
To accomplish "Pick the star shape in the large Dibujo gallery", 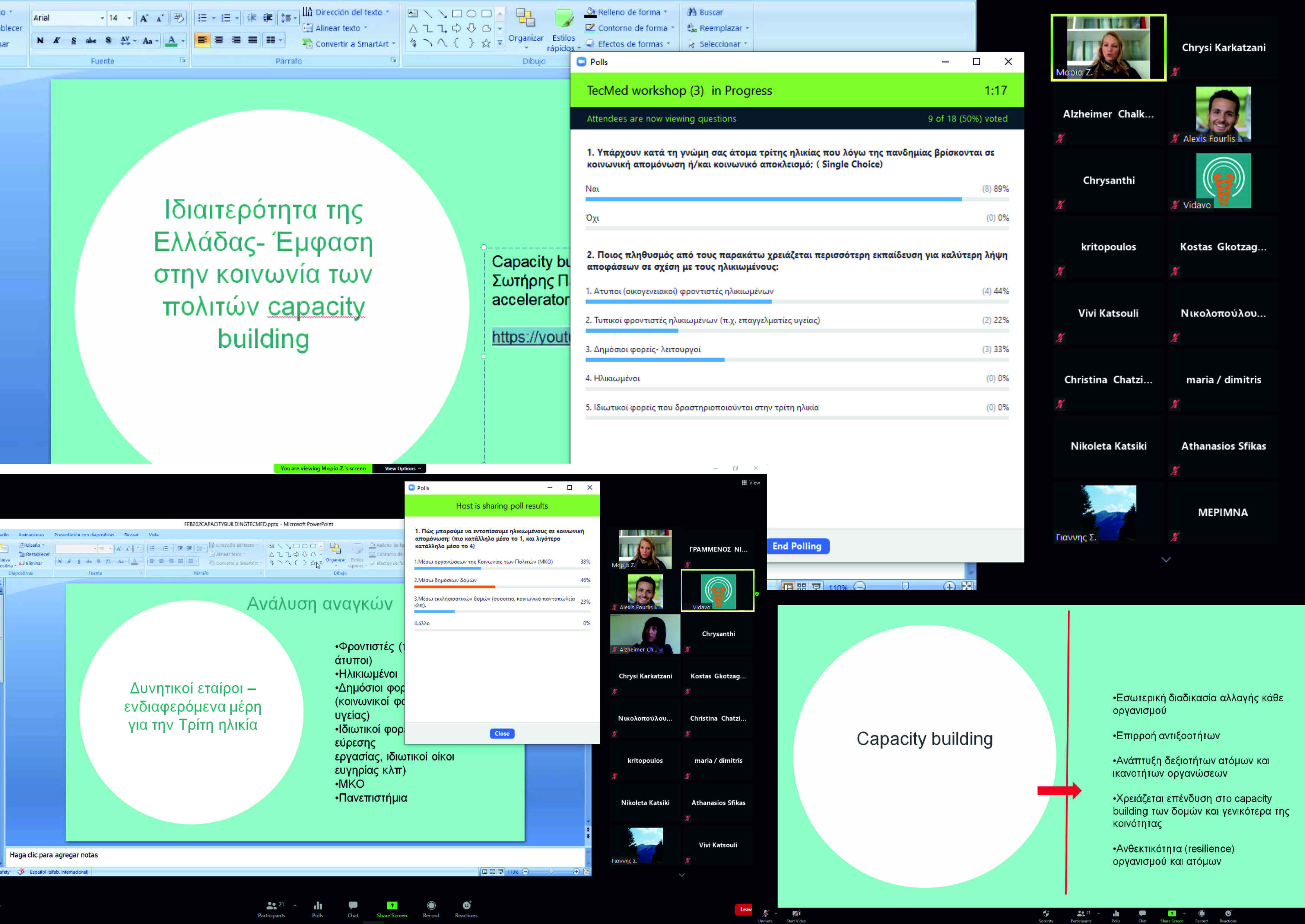I will pyautogui.click(x=486, y=43).
